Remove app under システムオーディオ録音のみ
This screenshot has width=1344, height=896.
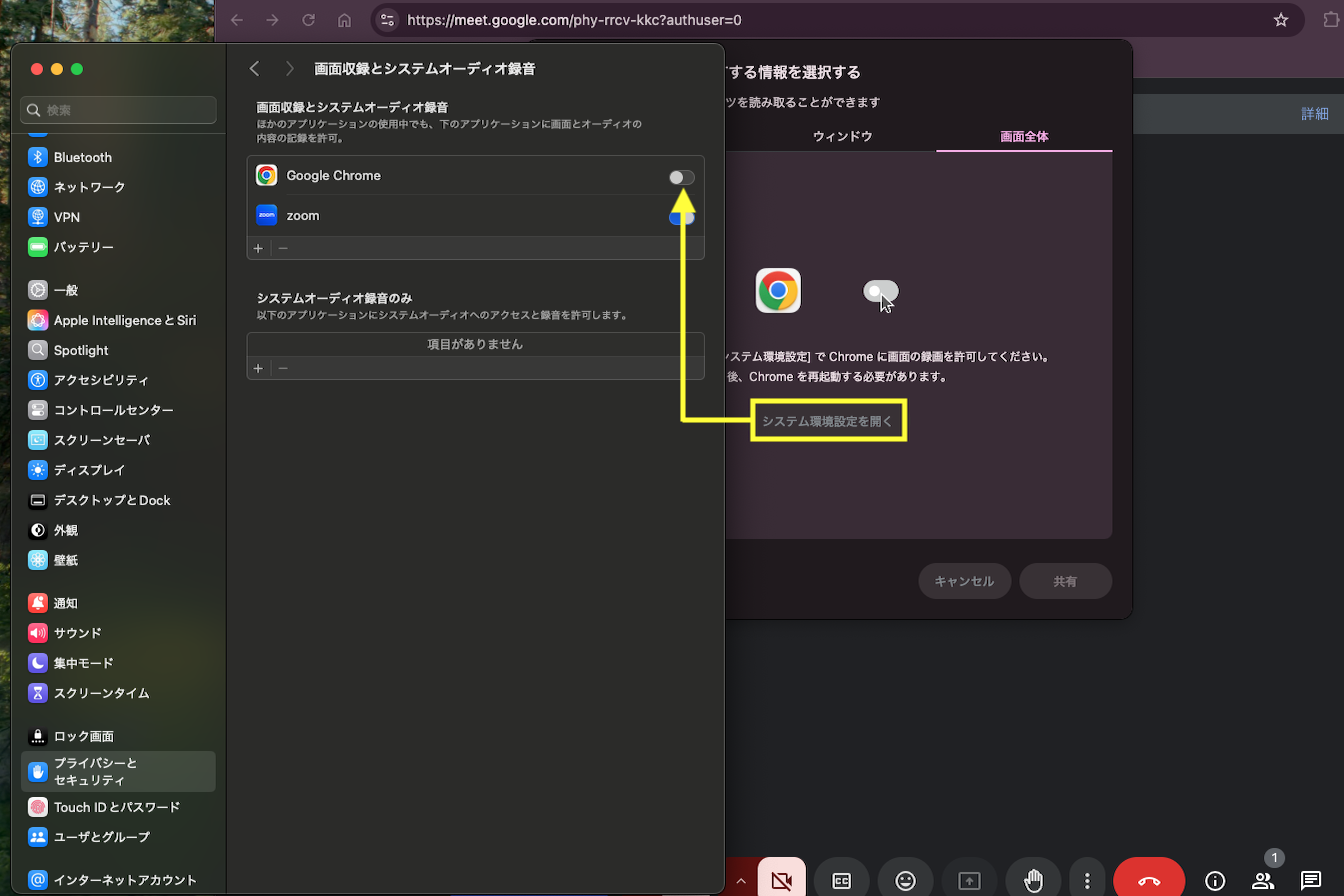(283, 368)
